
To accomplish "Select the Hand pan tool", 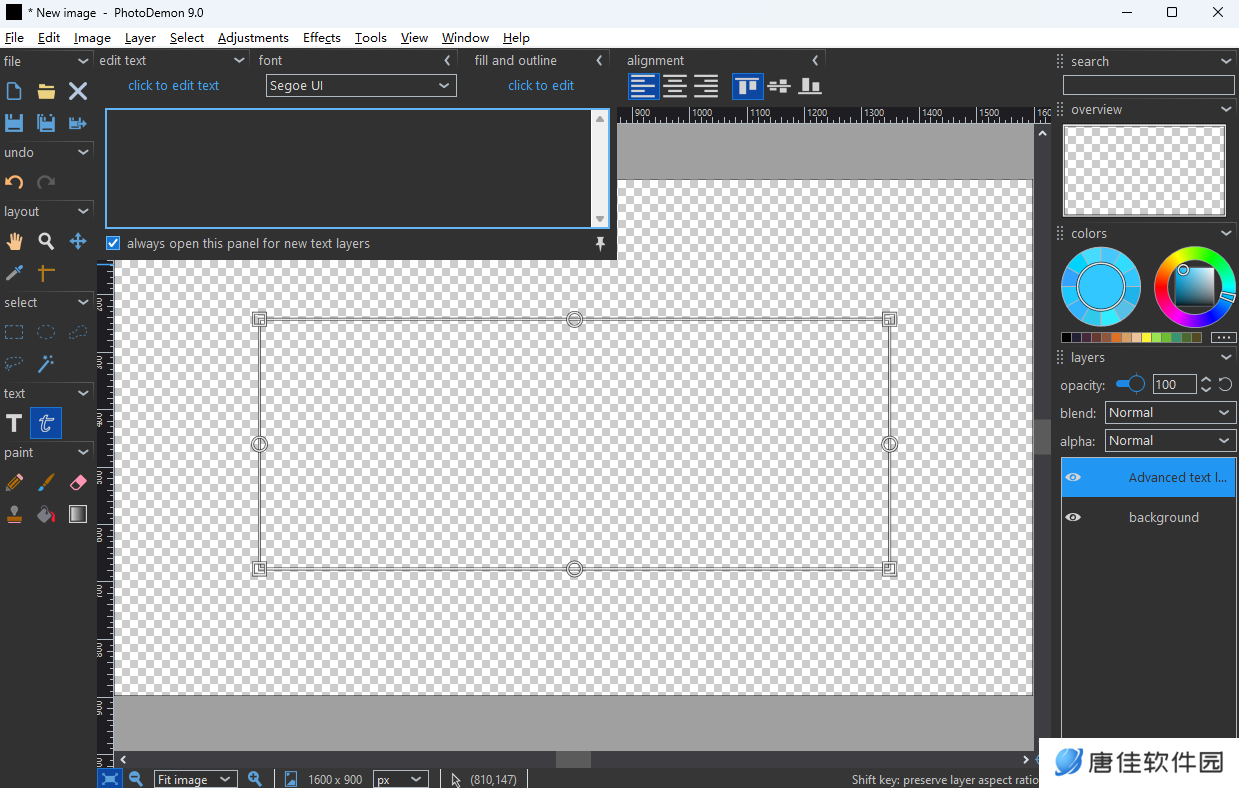I will point(14,241).
